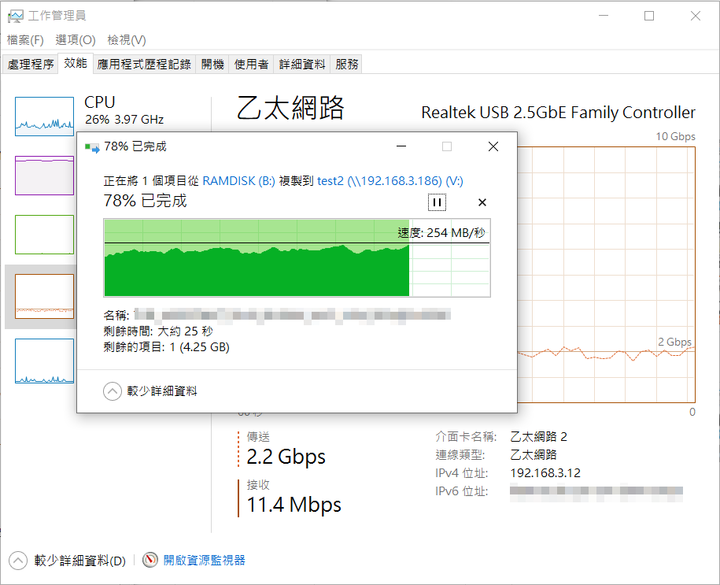720x585 pixels.
Task: Open the 檔案(F) menu
Action: [25, 40]
